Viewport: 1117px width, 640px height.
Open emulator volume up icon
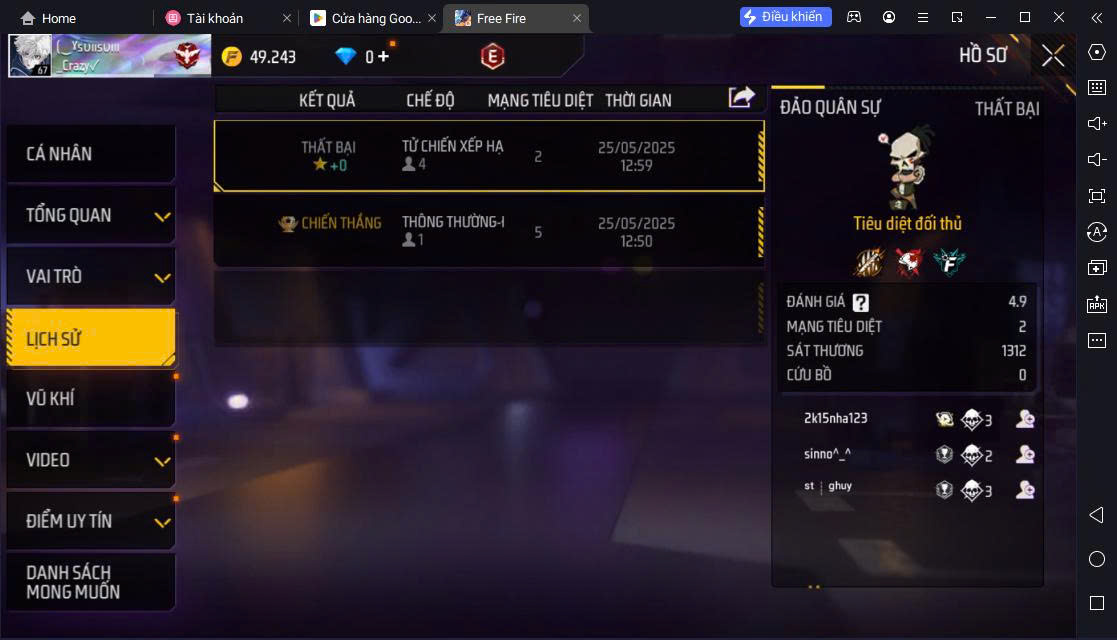coord(1097,123)
